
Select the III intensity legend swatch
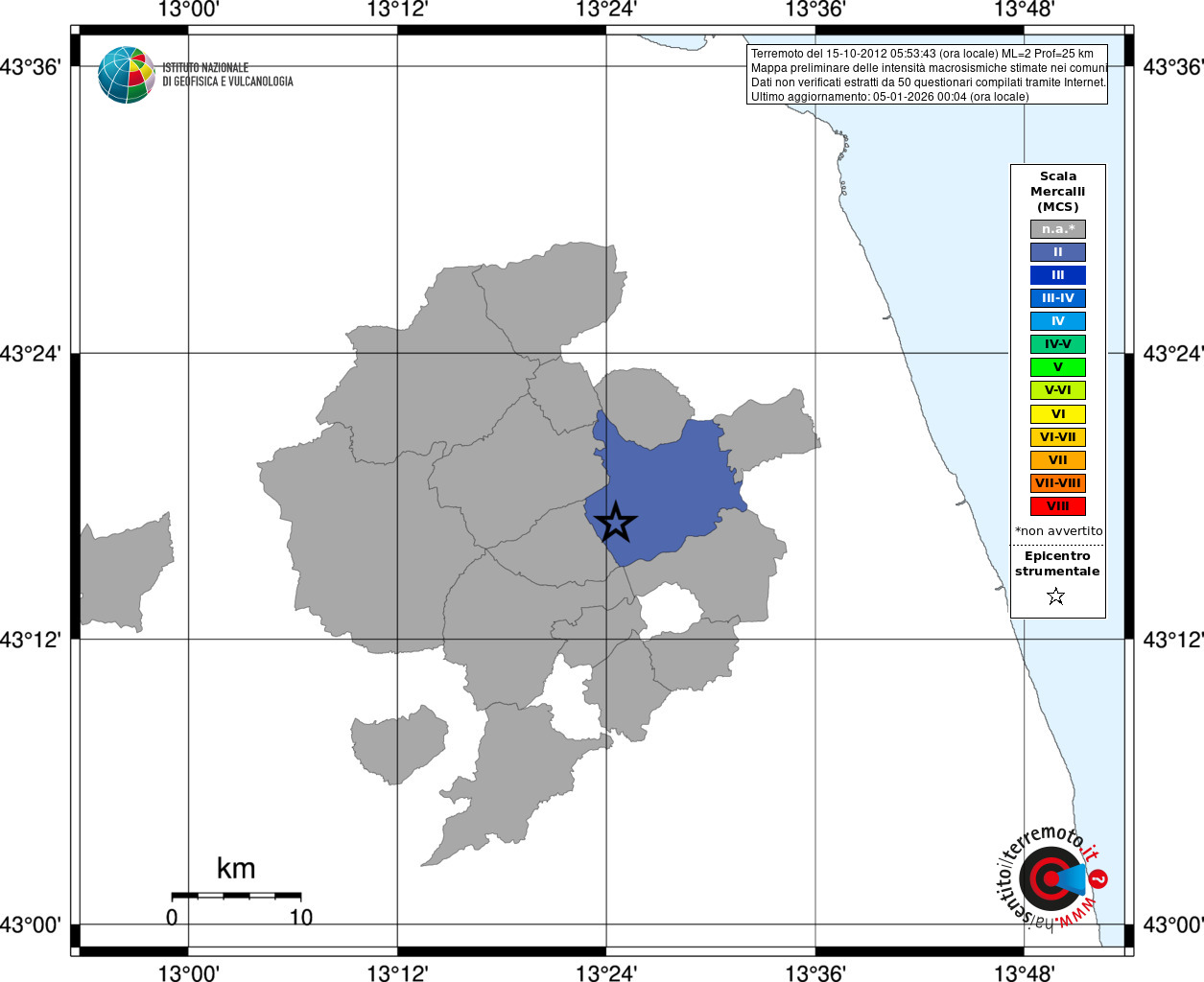pyautogui.click(x=1058, y=275)
